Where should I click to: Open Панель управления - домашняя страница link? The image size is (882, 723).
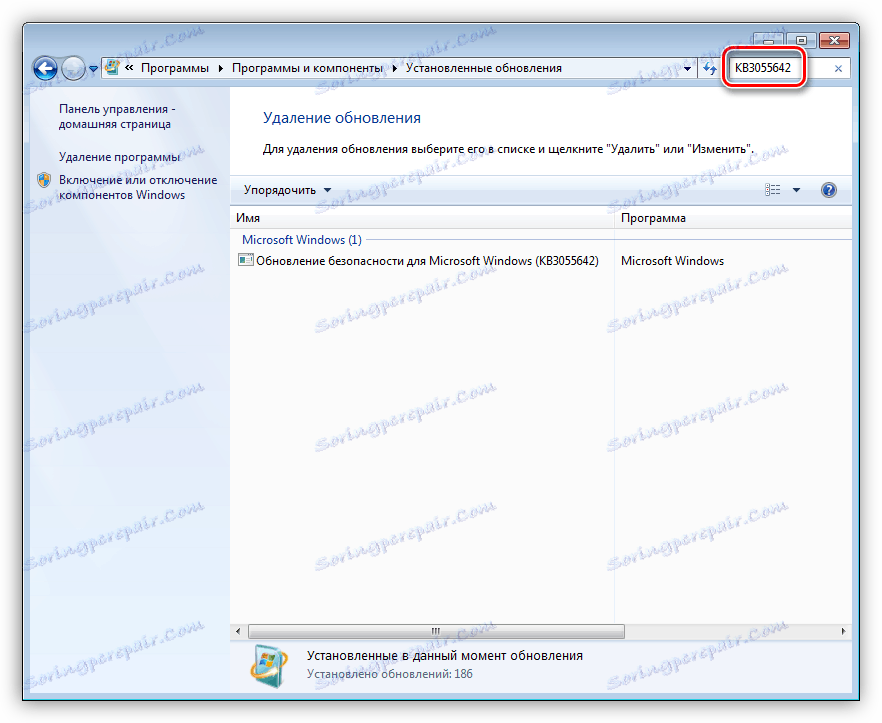[x=116, y=116]
